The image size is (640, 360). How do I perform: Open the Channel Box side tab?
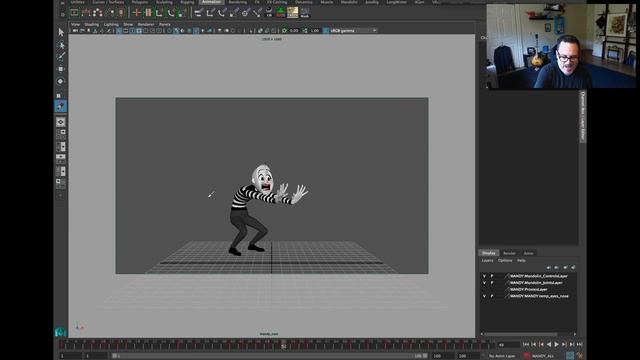582,117
